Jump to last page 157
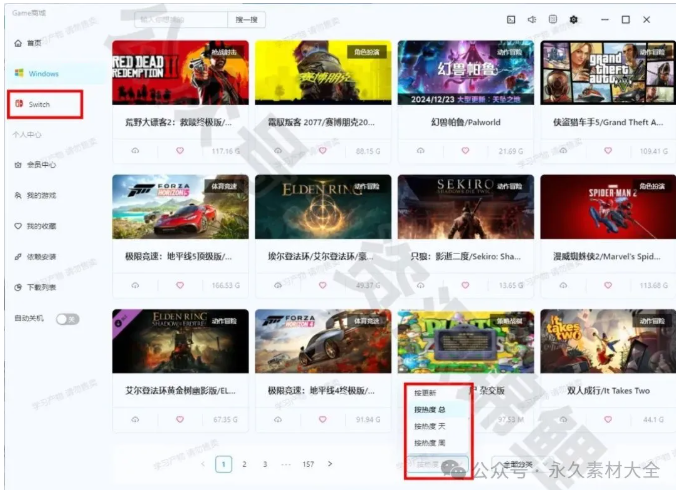676x490 pixels. (x=308, y=464)
